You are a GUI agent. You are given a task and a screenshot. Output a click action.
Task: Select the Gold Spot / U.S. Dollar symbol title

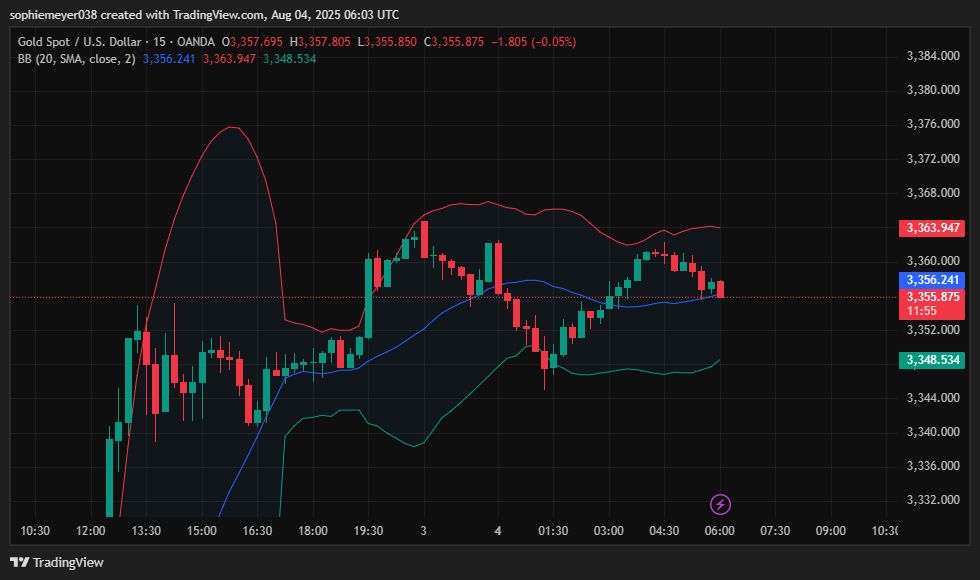[79, 42]
